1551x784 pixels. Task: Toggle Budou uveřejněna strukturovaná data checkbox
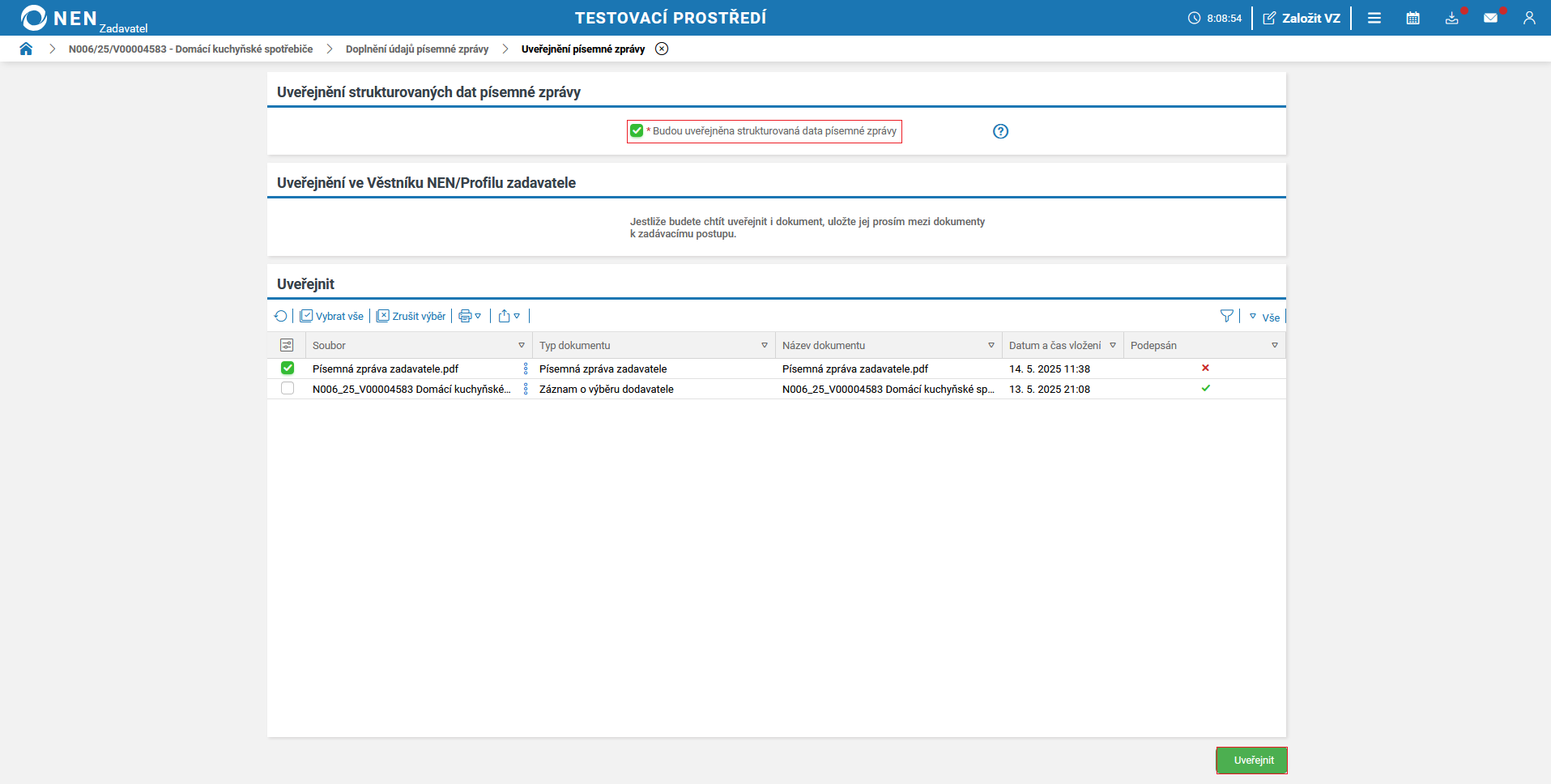coord(637,131)
